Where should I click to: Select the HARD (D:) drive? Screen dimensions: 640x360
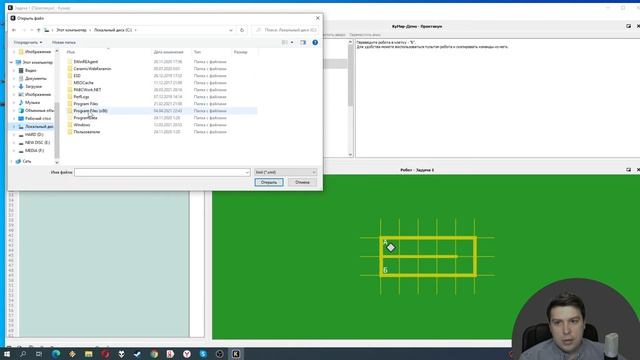(34, 135)
